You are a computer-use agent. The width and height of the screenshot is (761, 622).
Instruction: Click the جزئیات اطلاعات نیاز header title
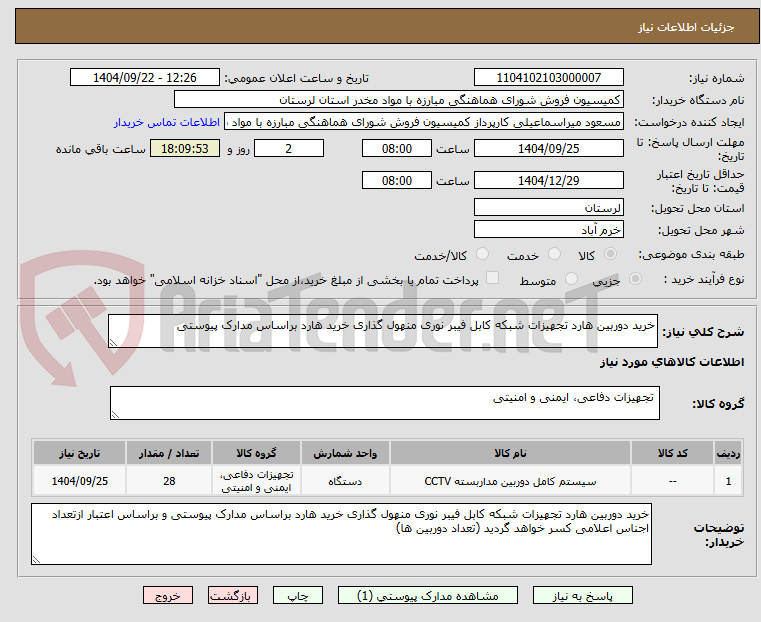(686, 27)
